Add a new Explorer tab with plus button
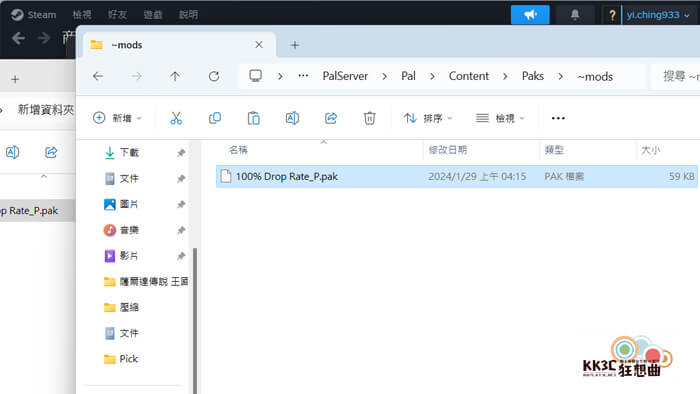The image size is (700, 394). pos(295,45)
